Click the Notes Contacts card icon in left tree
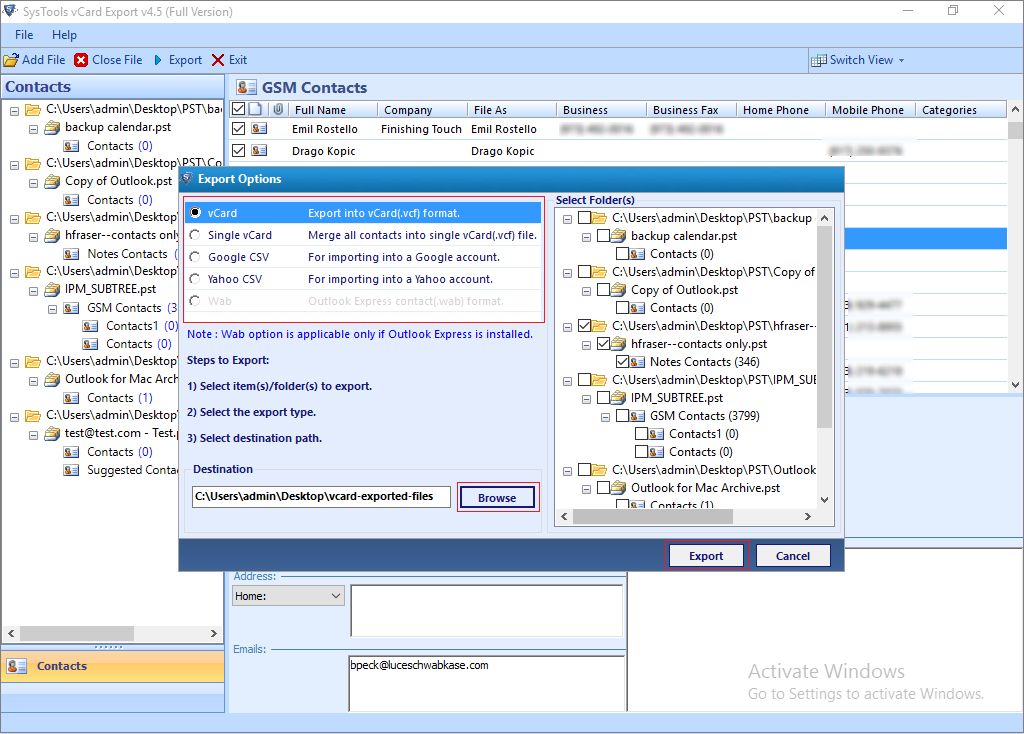This screenshot has height=734, width=1024. [71, 254]
